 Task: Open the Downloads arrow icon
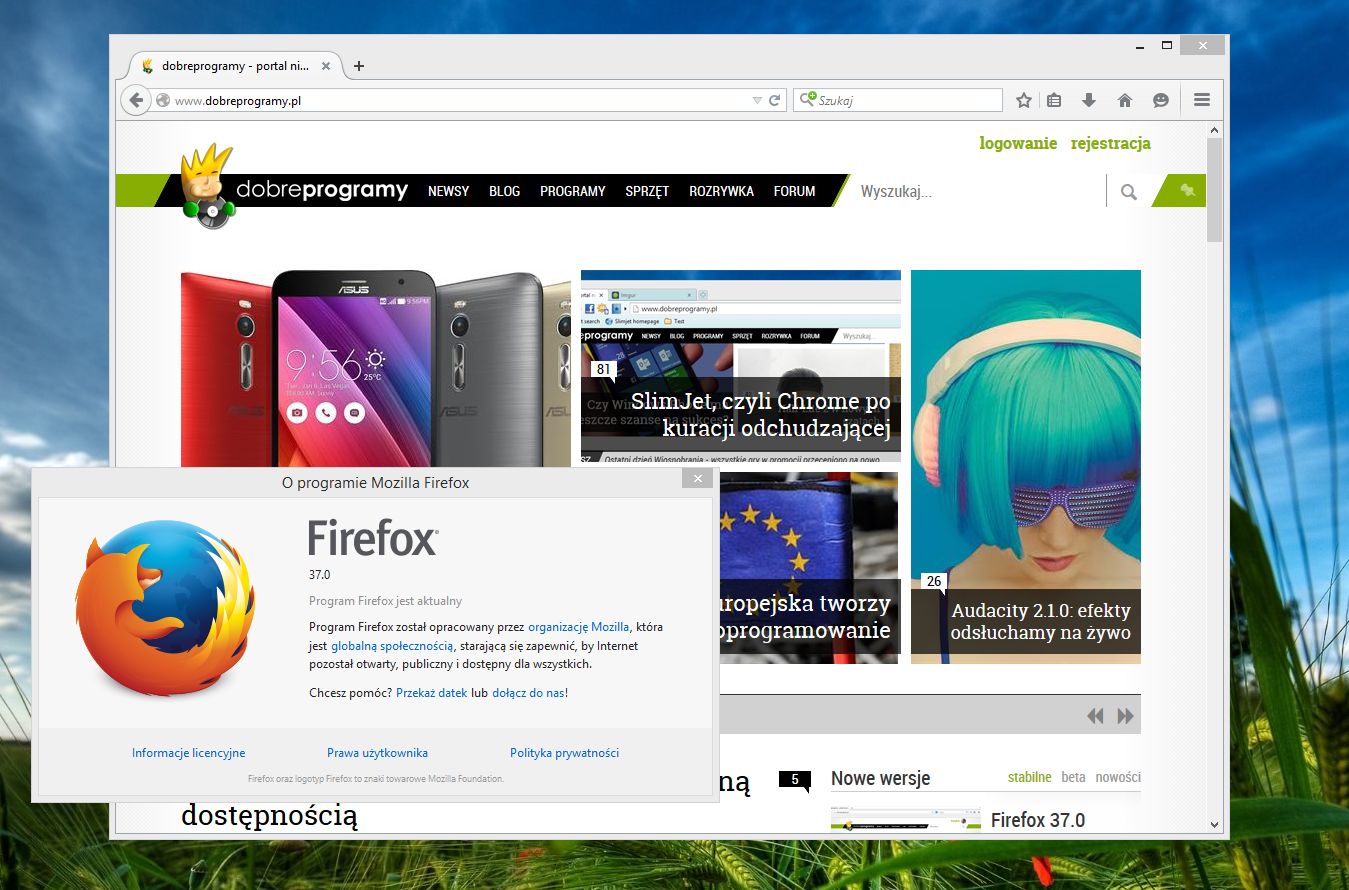click(x=1089, y=100)
